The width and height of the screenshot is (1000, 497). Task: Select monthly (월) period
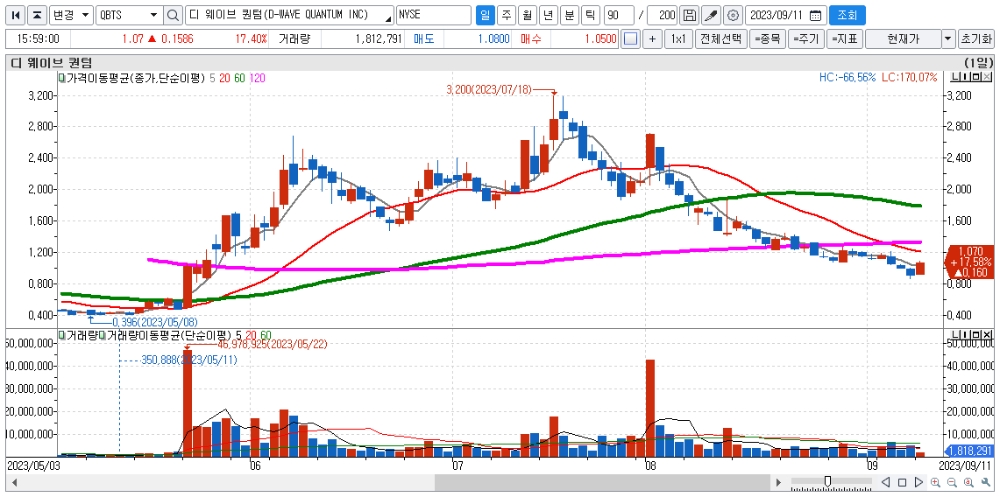[x=527, y=15]
